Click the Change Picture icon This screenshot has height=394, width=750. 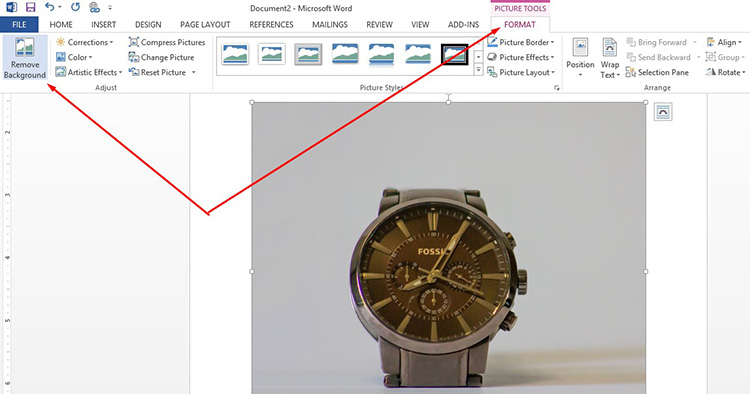point(133,57)
